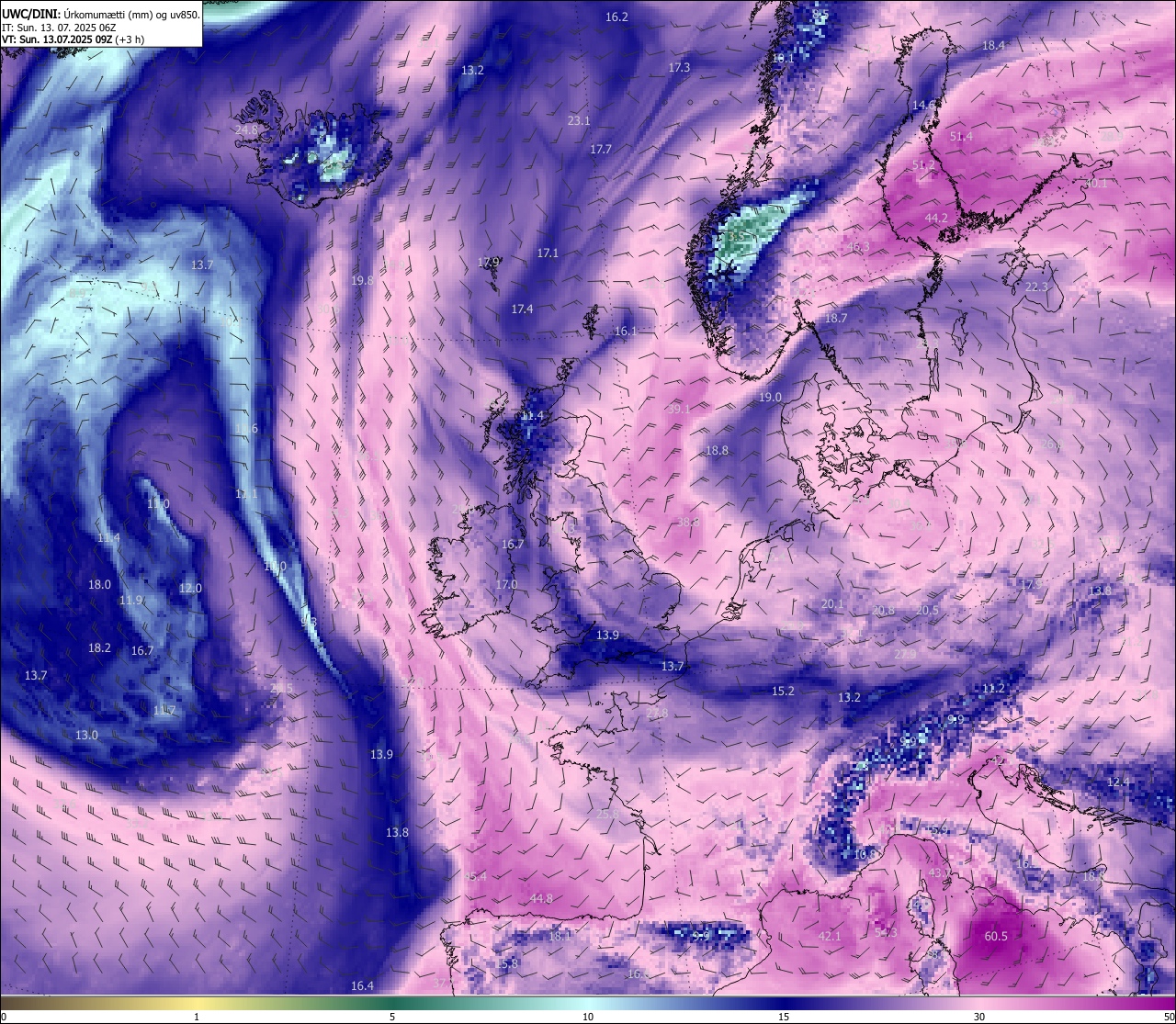Click the 60.5 value on the map
Viewport: 1176px width, 1024px height.
click(996, 937)
